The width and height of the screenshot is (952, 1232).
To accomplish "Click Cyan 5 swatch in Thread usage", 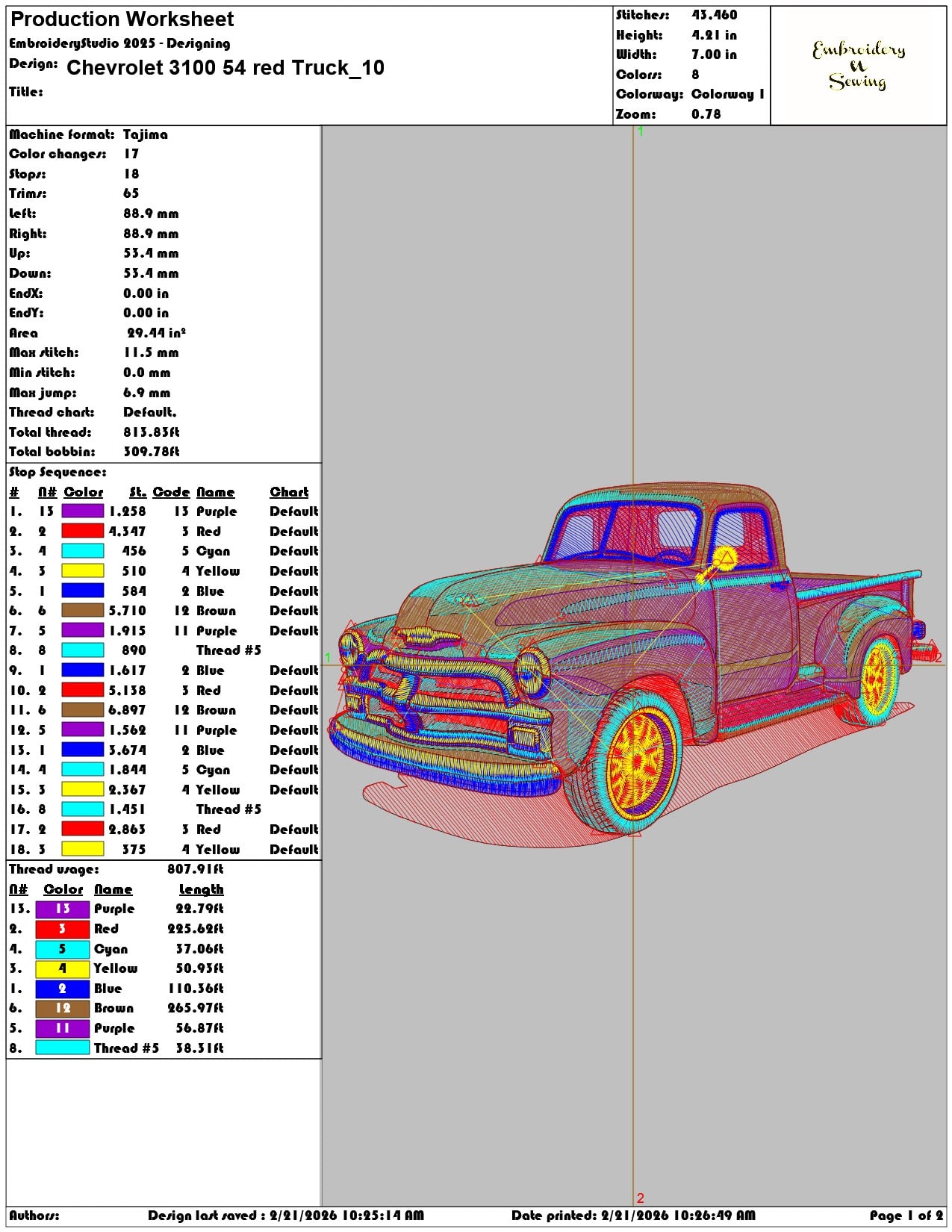I will (63, 949).
